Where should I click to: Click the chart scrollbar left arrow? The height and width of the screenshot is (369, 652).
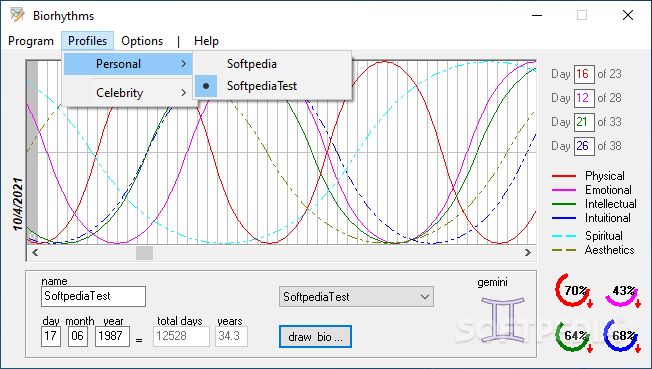click(35, 253)
